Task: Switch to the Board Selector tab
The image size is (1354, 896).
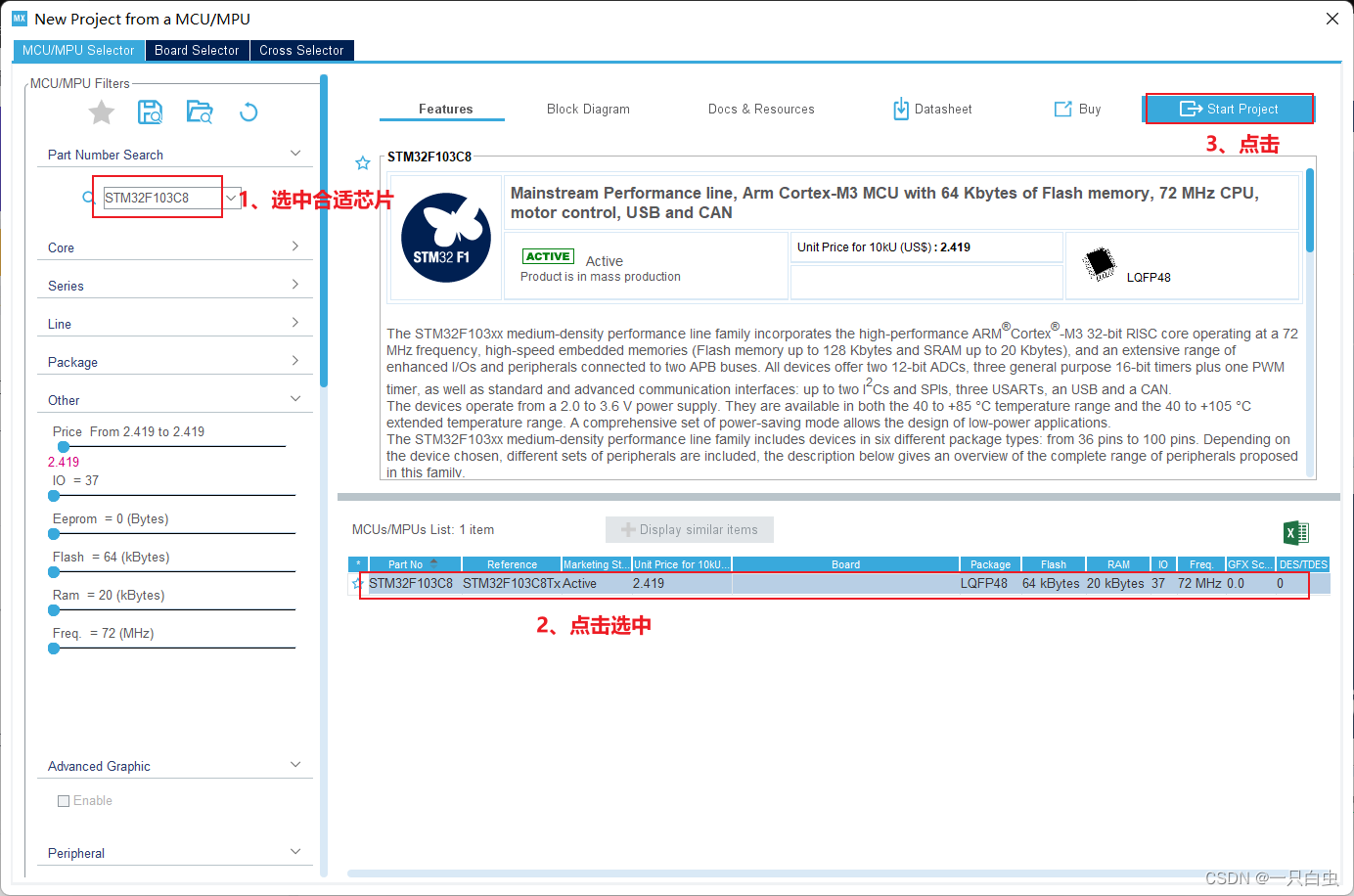Action: click(197, 50)
